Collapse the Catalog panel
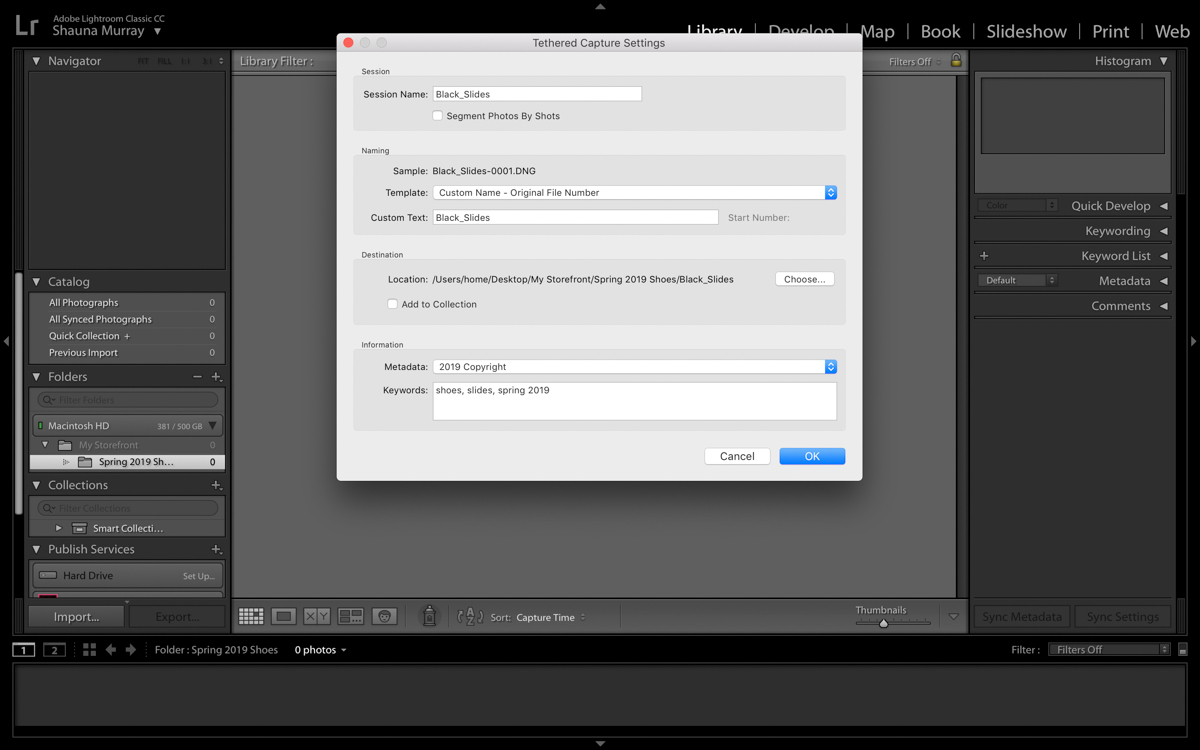Screen dimensions: 1200x750 click(x=37, y=282)
